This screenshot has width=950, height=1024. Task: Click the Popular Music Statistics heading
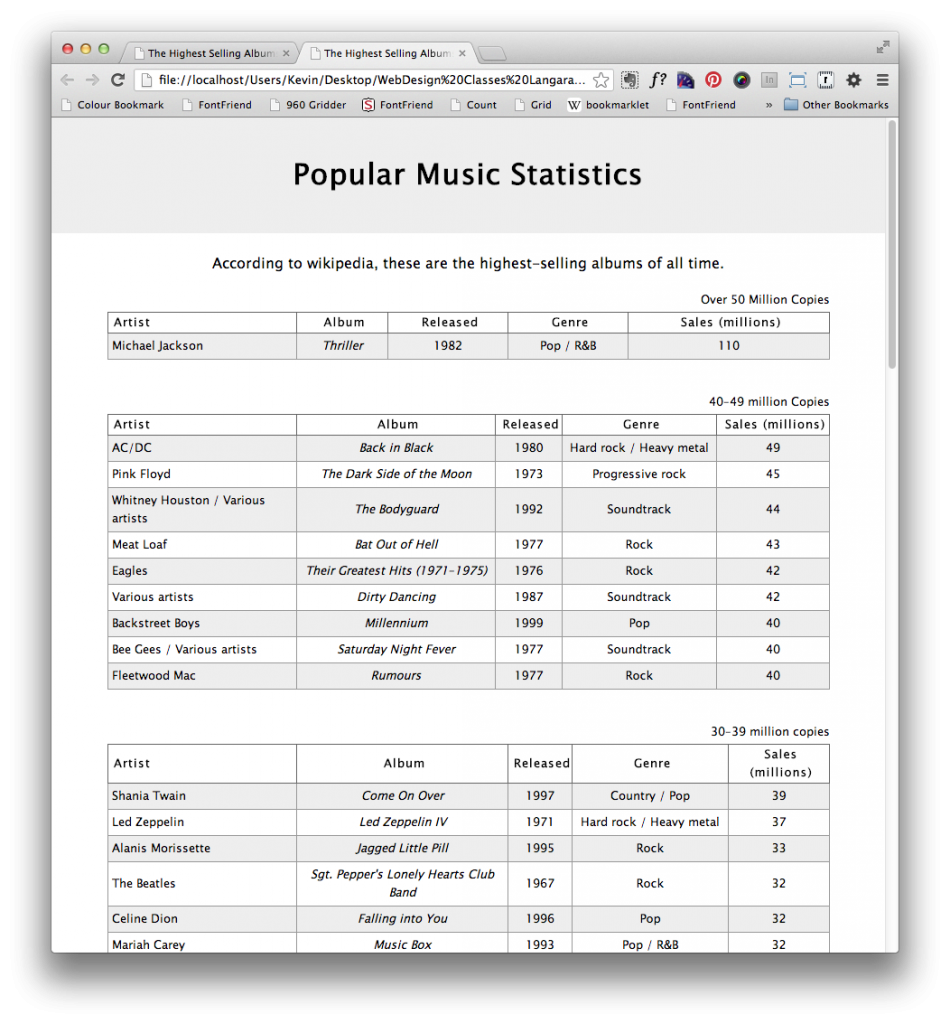tap(467, 174)
